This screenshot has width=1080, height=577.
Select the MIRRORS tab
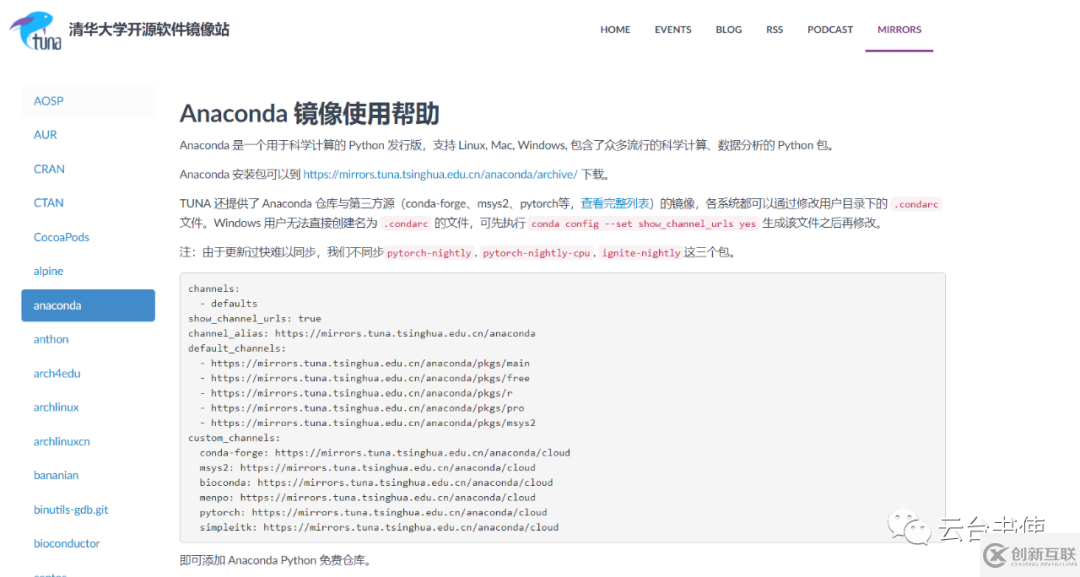[899, 30]
